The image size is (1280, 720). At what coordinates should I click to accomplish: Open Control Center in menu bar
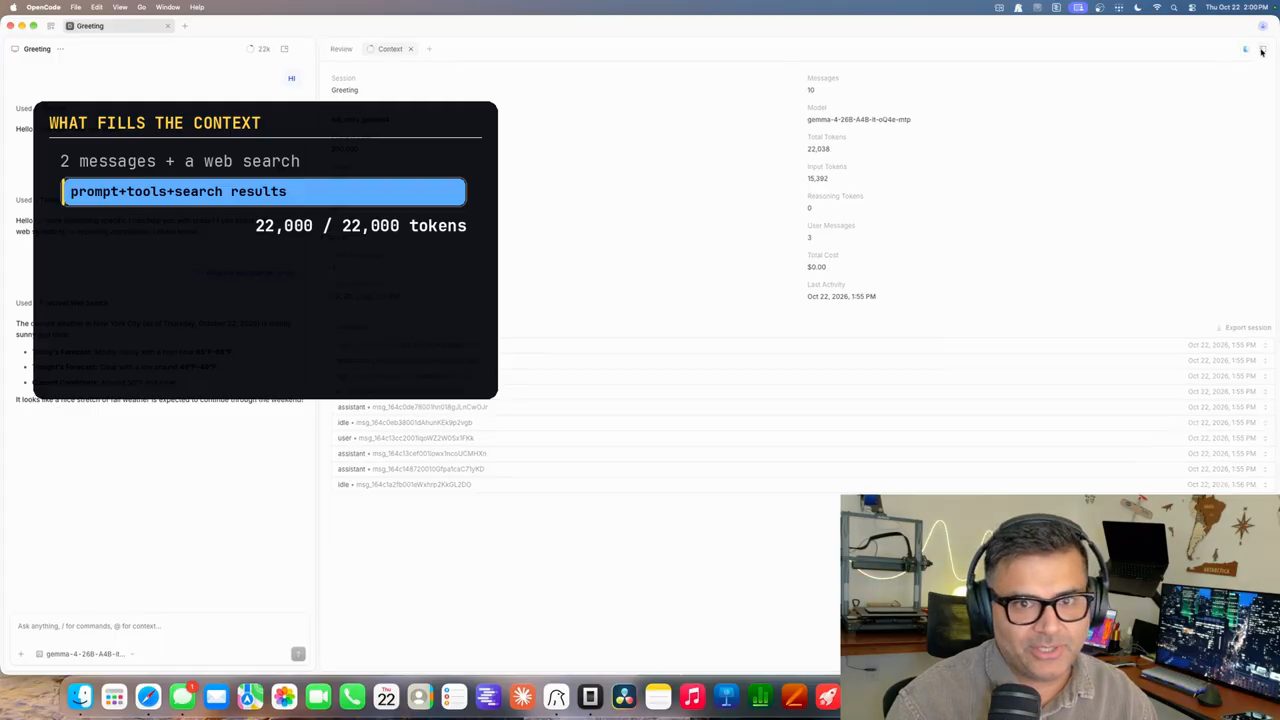point(1191,7)
